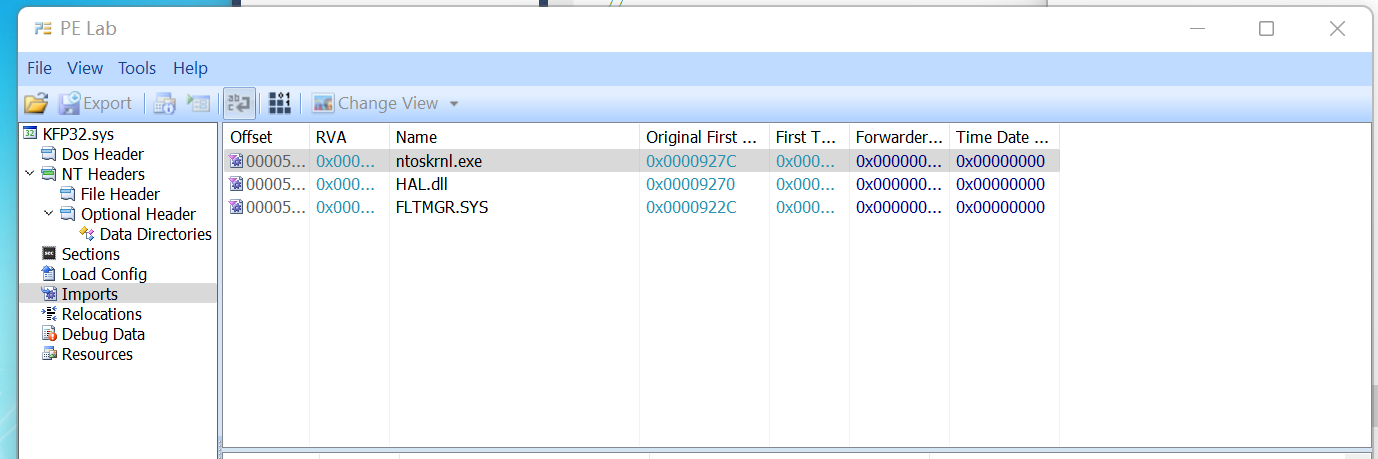This screenshot has width=1378, height=459.
Task: Sort by the Original First column header
Action: pyautogui.click(x=705, y=137)
